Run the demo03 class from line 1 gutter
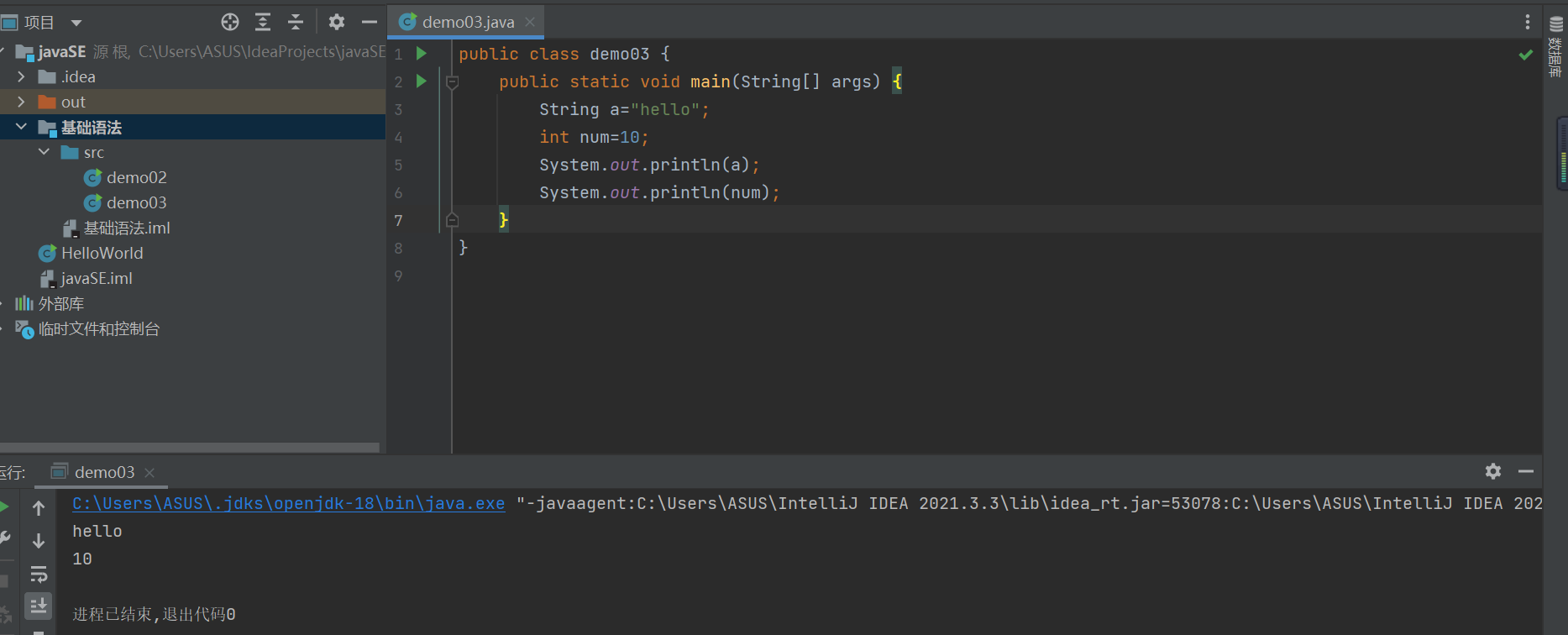Image resolution: width=1568 pixels, height=635 pixels. (x=422, y=54)
